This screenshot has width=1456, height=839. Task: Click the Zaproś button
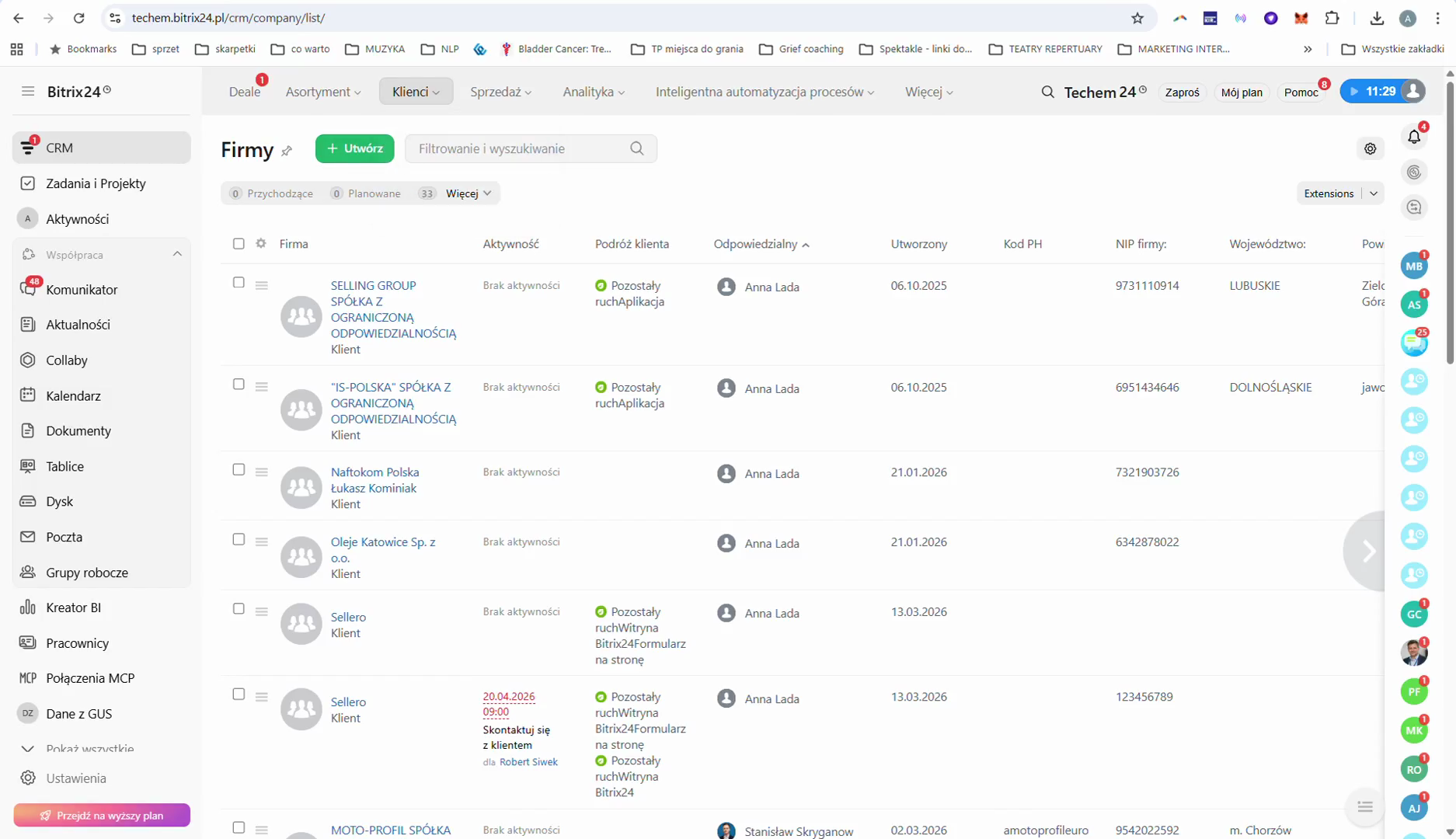1183,92
